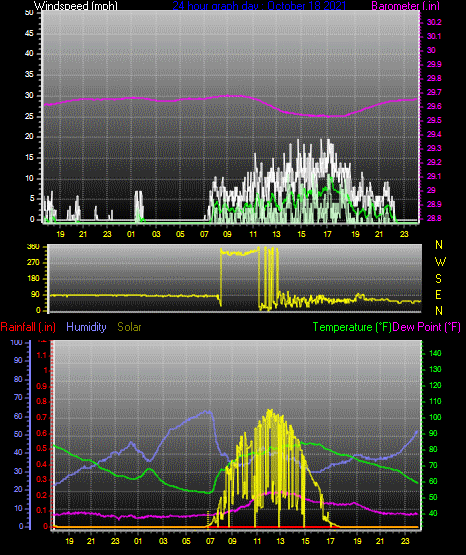Viewport: 466px width, 555px height.
Task: Select the 30.1 barometer scale value
Action: [x=434, y=36]
